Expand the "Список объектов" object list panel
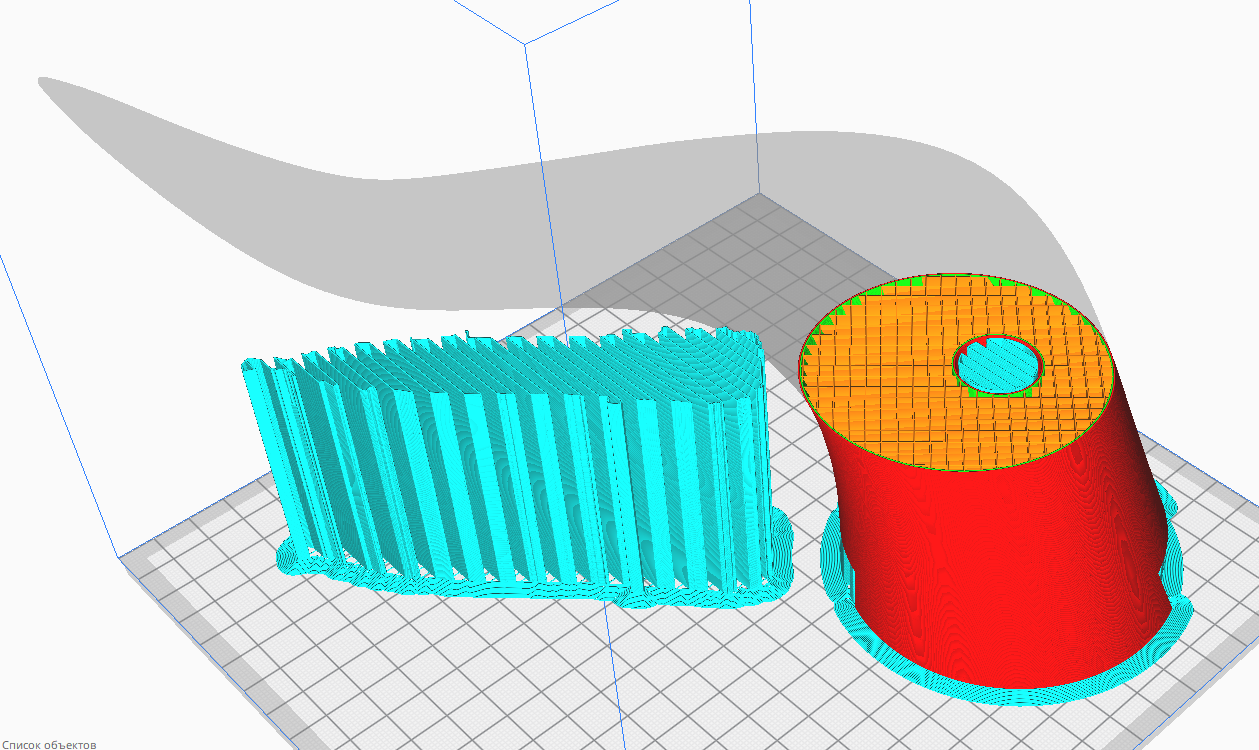The width and height of the screenshot is (1259, 750). pos(48,740)
